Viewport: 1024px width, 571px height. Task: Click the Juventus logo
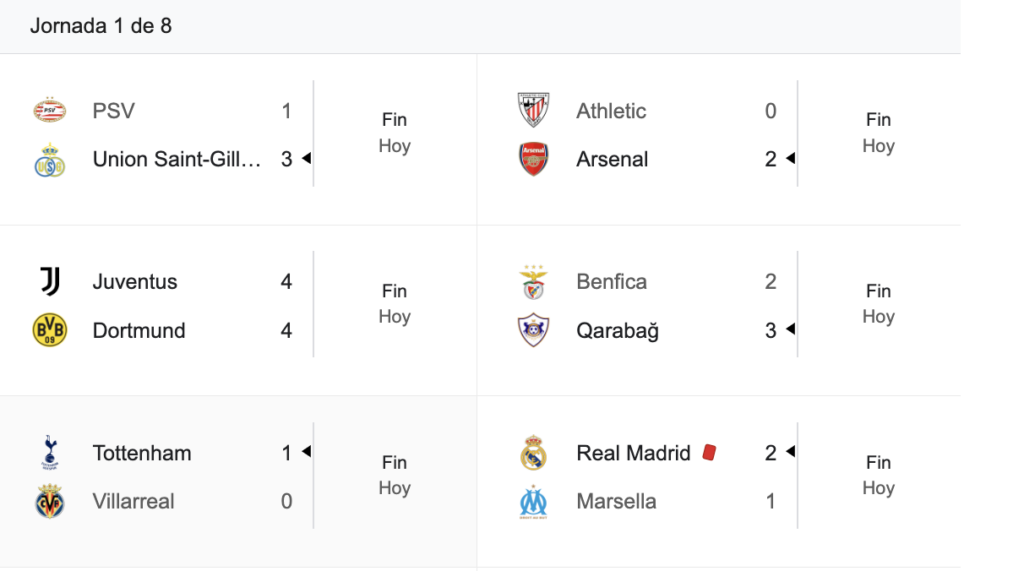point(49,282)
